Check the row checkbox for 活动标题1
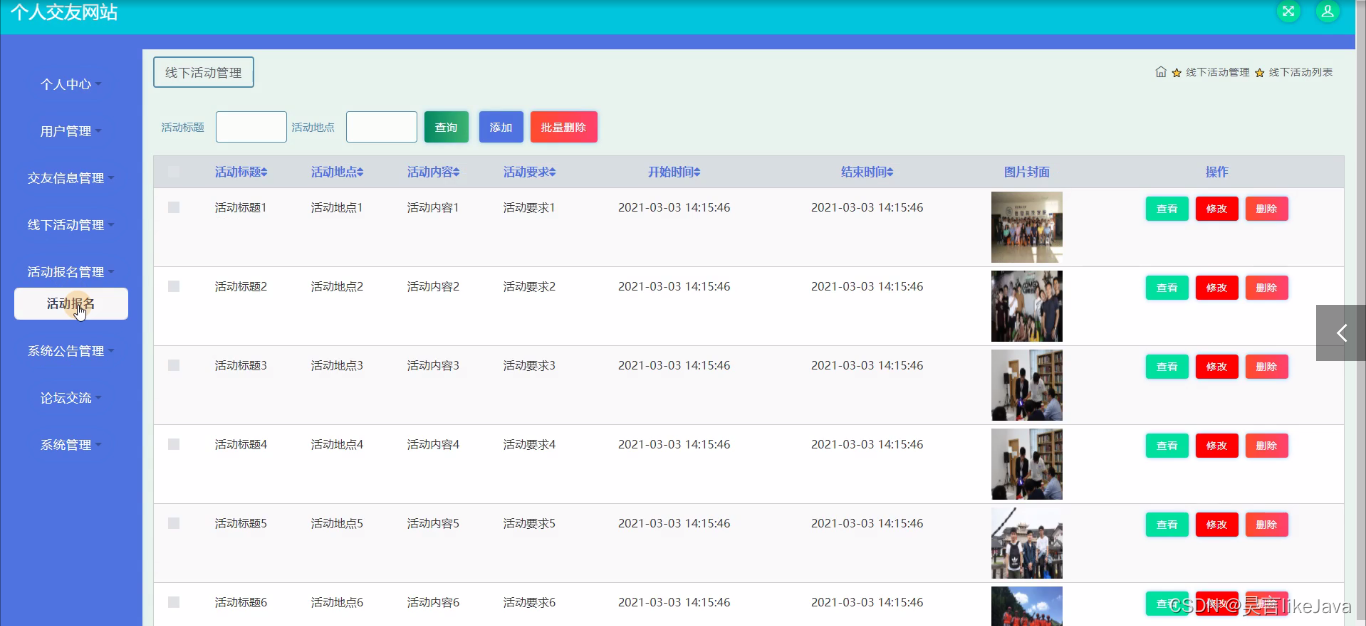Image resolution: width=1366 pixels, height=626 pixels. pyautogui.click(x=174, y=207)
